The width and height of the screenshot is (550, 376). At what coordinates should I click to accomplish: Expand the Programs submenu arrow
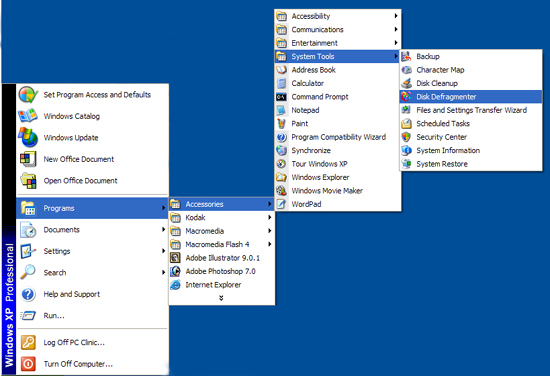pos(163,208)
